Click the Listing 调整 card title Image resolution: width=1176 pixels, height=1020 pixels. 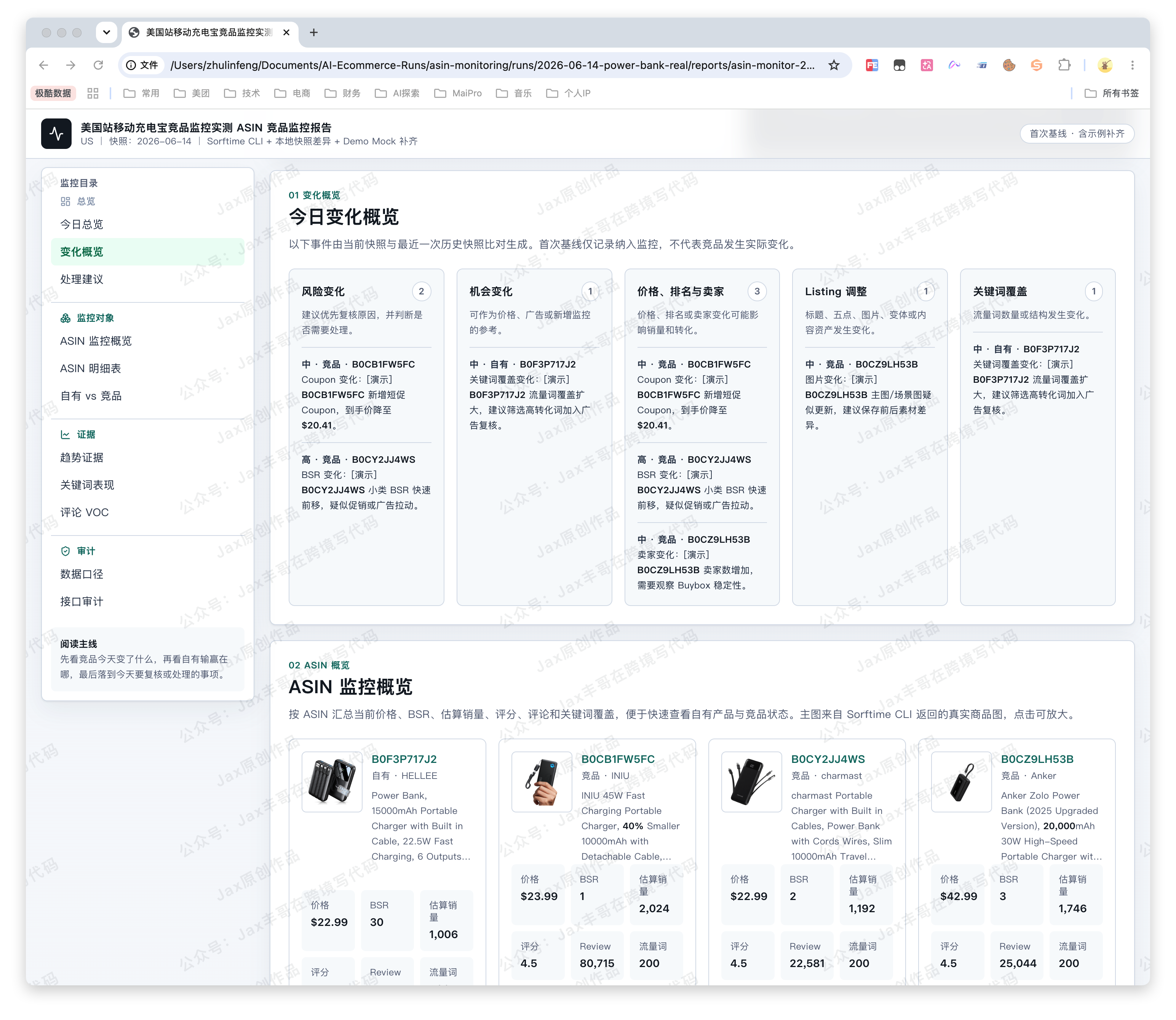(x=836, y=291)
